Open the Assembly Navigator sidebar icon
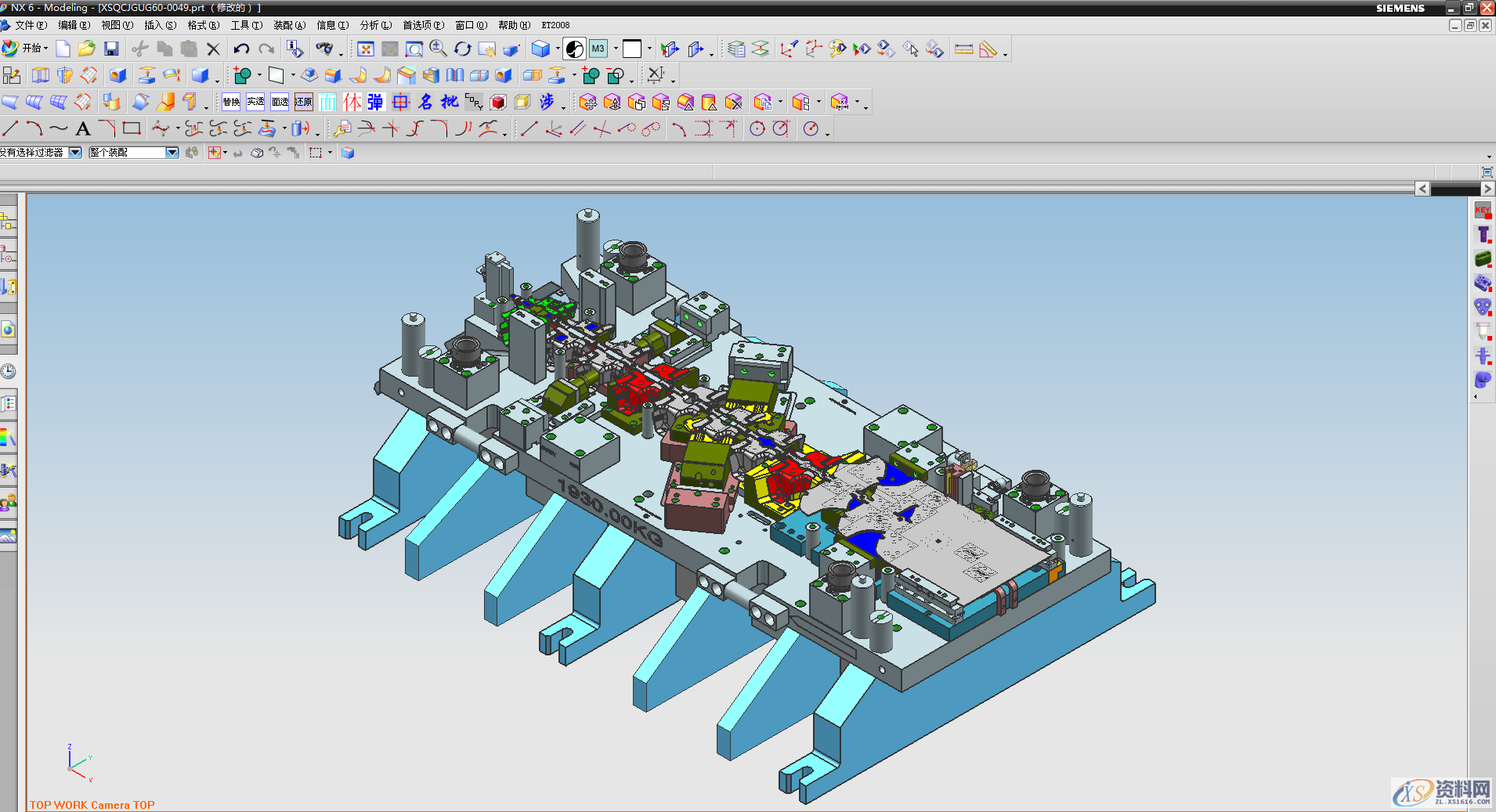 [8, 222]
